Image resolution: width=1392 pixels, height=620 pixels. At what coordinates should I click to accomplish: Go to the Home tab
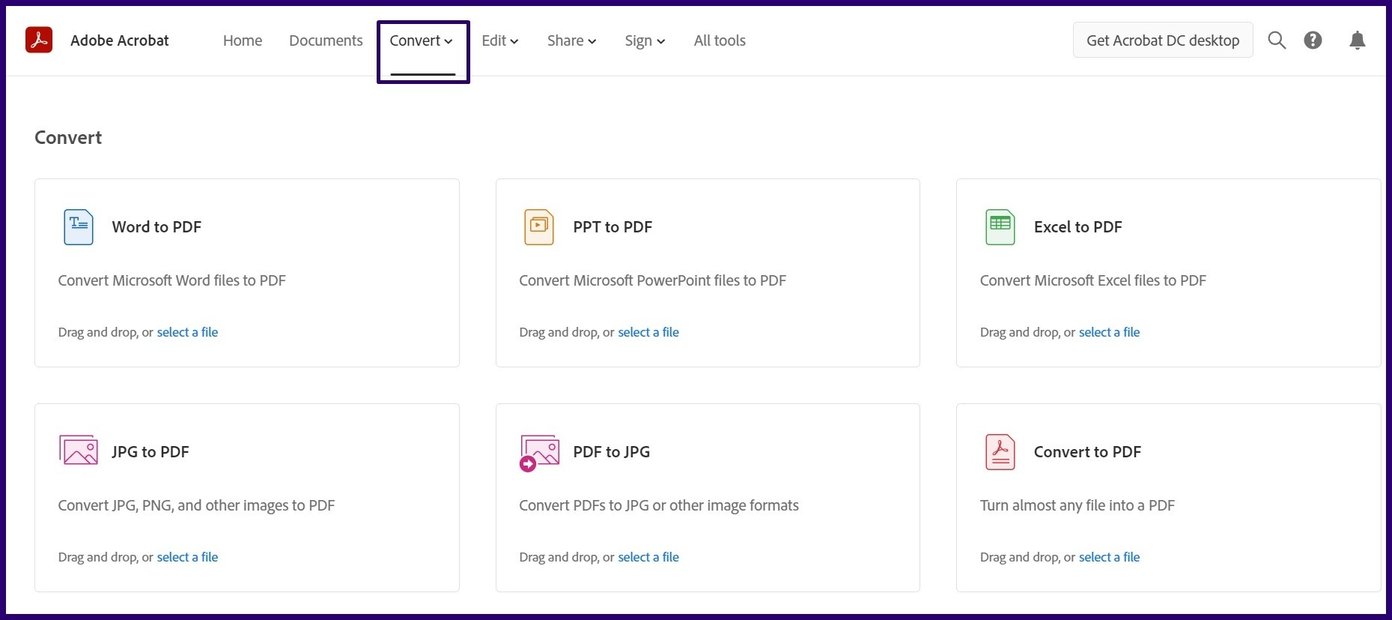coord(242,41)
